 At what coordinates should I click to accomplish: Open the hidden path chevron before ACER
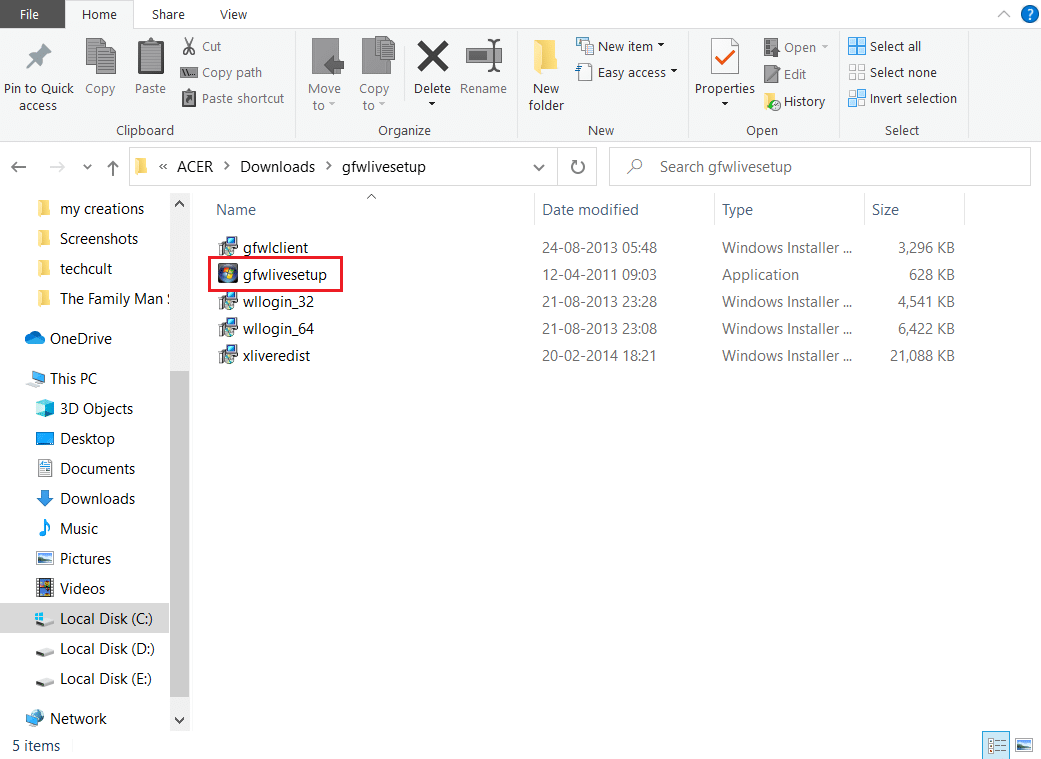(163, 167)
